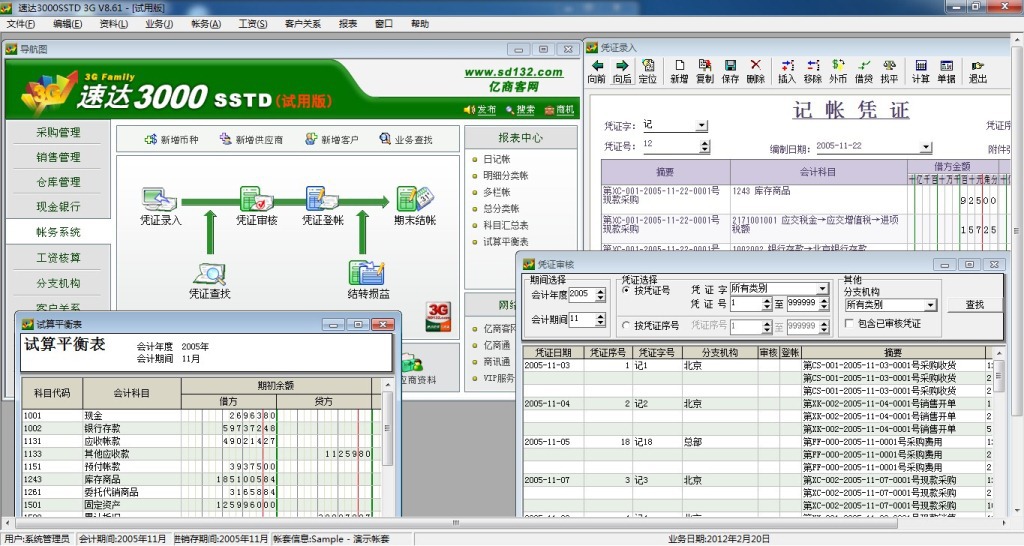Open the 帐务(A) menu
The height and width of the screenshot is (546, 1024).
point(206,24)
